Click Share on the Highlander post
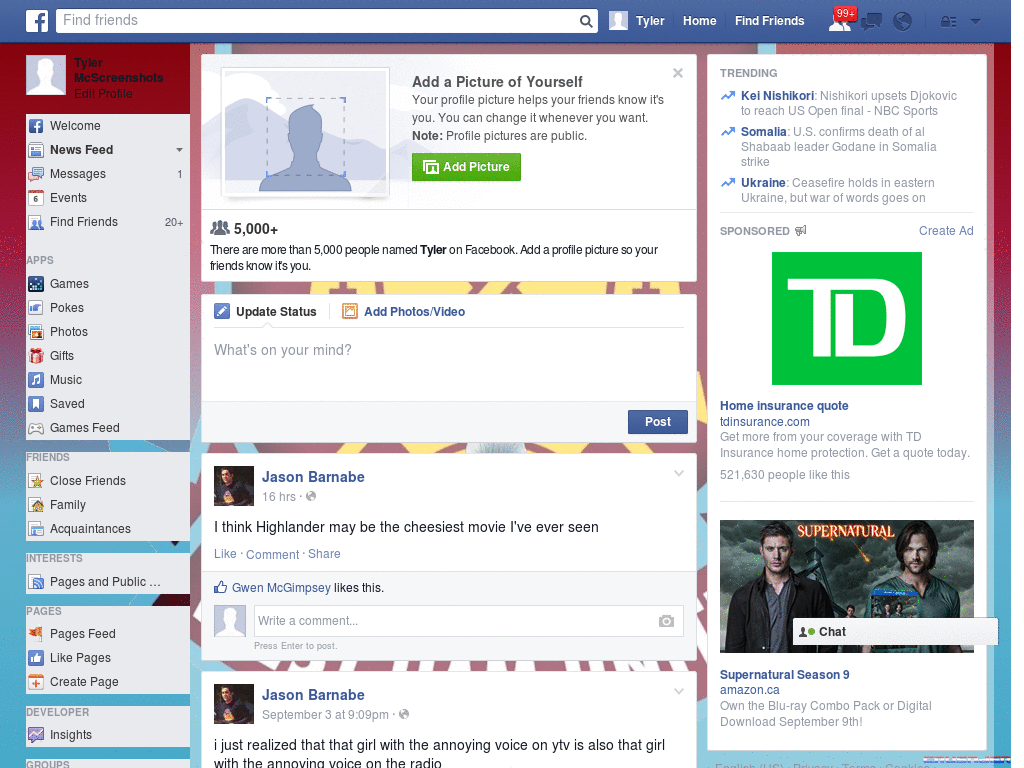Screen dimensions: 1024x768 [x=324, y=554]
